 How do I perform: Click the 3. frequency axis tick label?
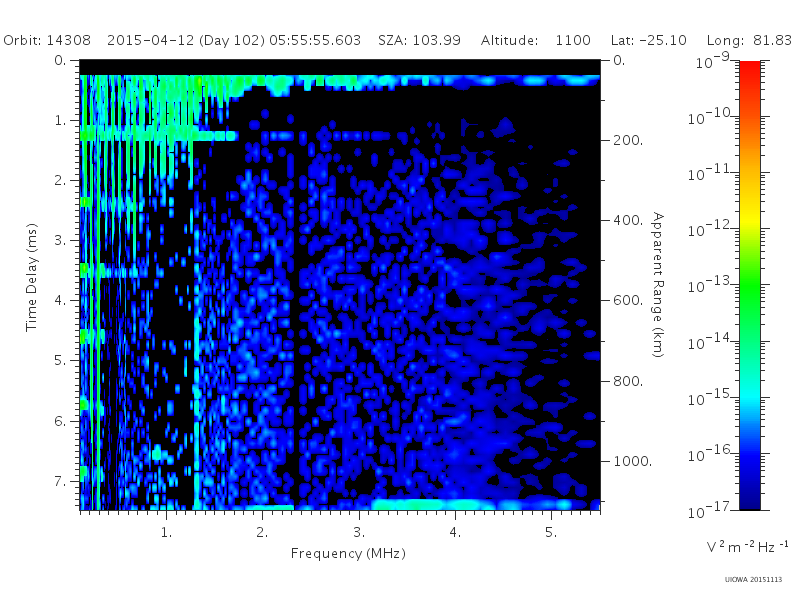pyautogui.click(x=359, y=532)
